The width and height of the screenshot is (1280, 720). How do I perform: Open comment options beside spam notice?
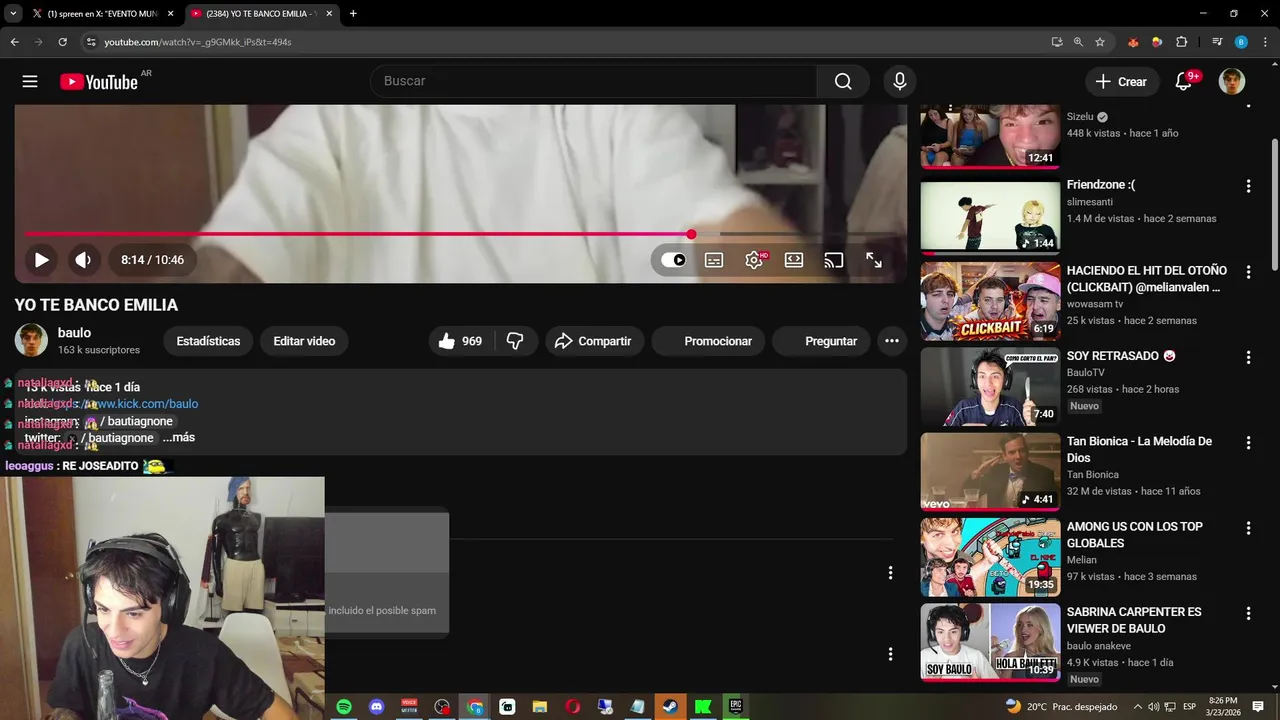(890, 573)
